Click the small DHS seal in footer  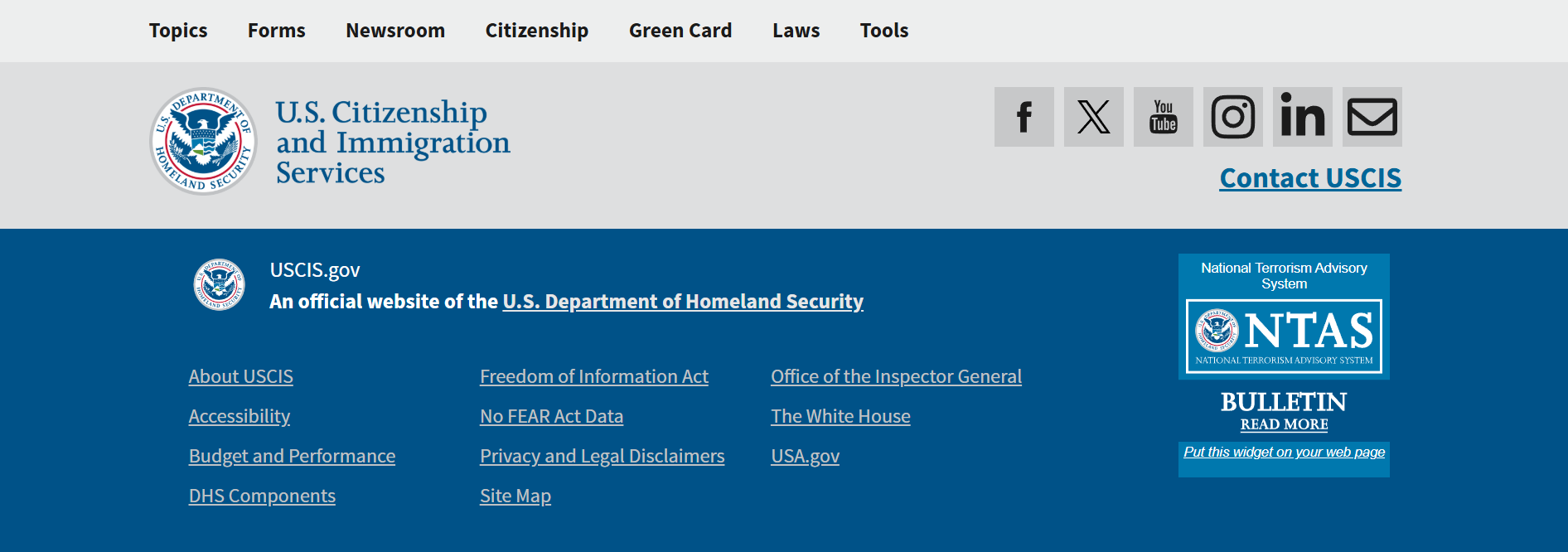pyautogui.click(x=219, y=284)
